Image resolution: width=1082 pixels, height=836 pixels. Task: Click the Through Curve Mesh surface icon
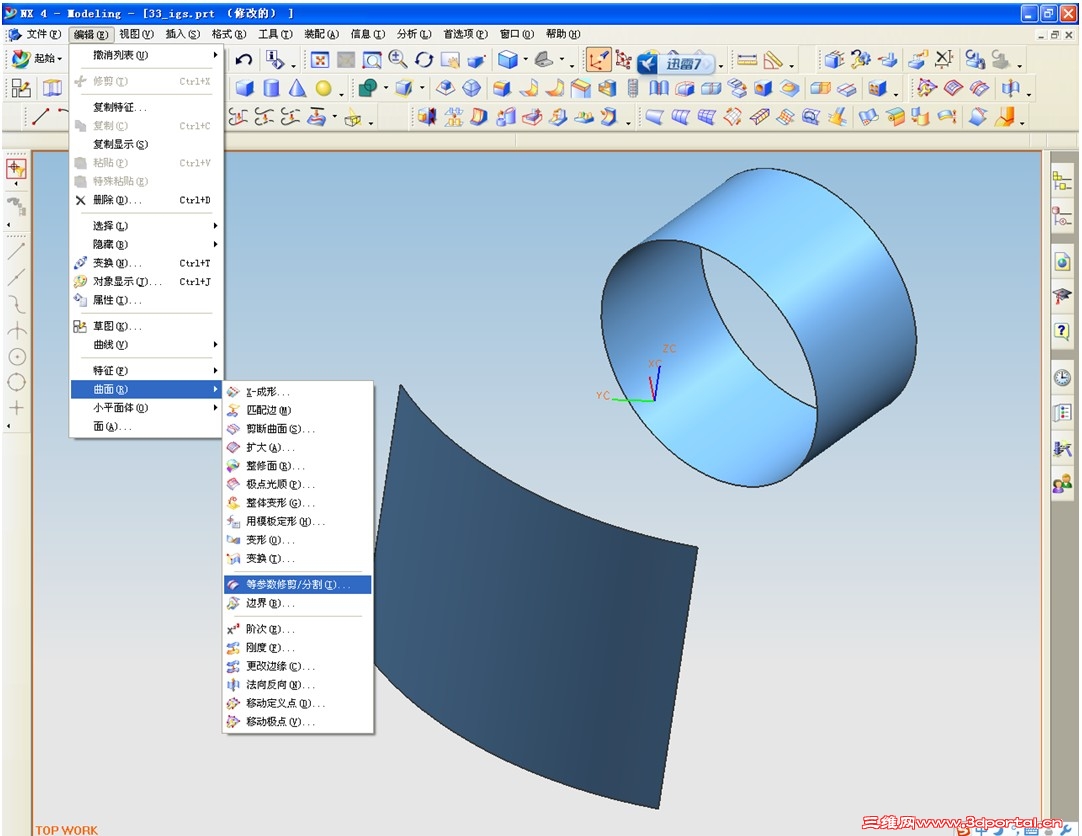(x=707, y=117)
